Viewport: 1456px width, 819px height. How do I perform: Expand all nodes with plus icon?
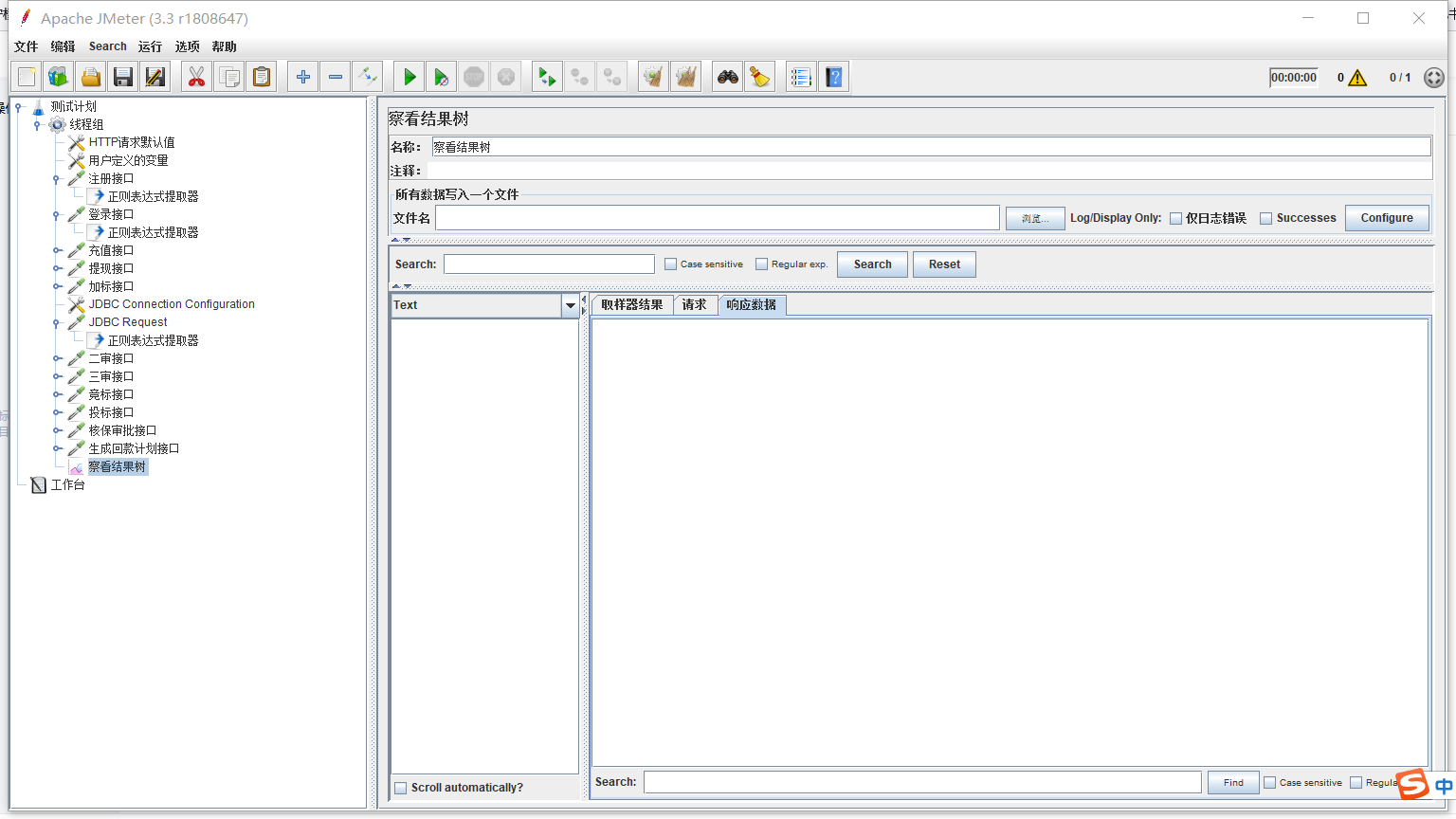pos(303,77)
